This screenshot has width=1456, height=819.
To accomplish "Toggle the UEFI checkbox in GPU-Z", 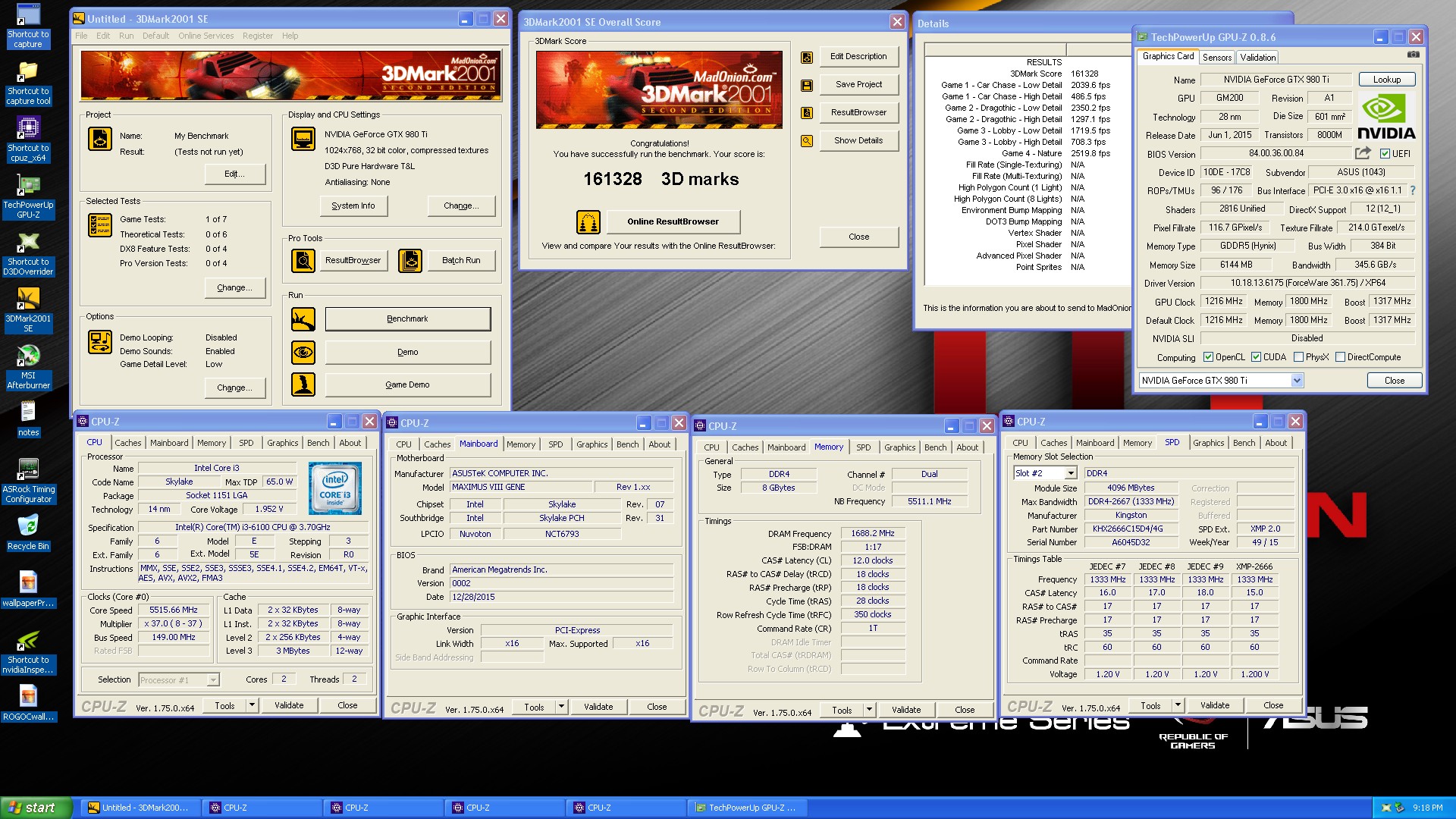I will point(1385,154).
